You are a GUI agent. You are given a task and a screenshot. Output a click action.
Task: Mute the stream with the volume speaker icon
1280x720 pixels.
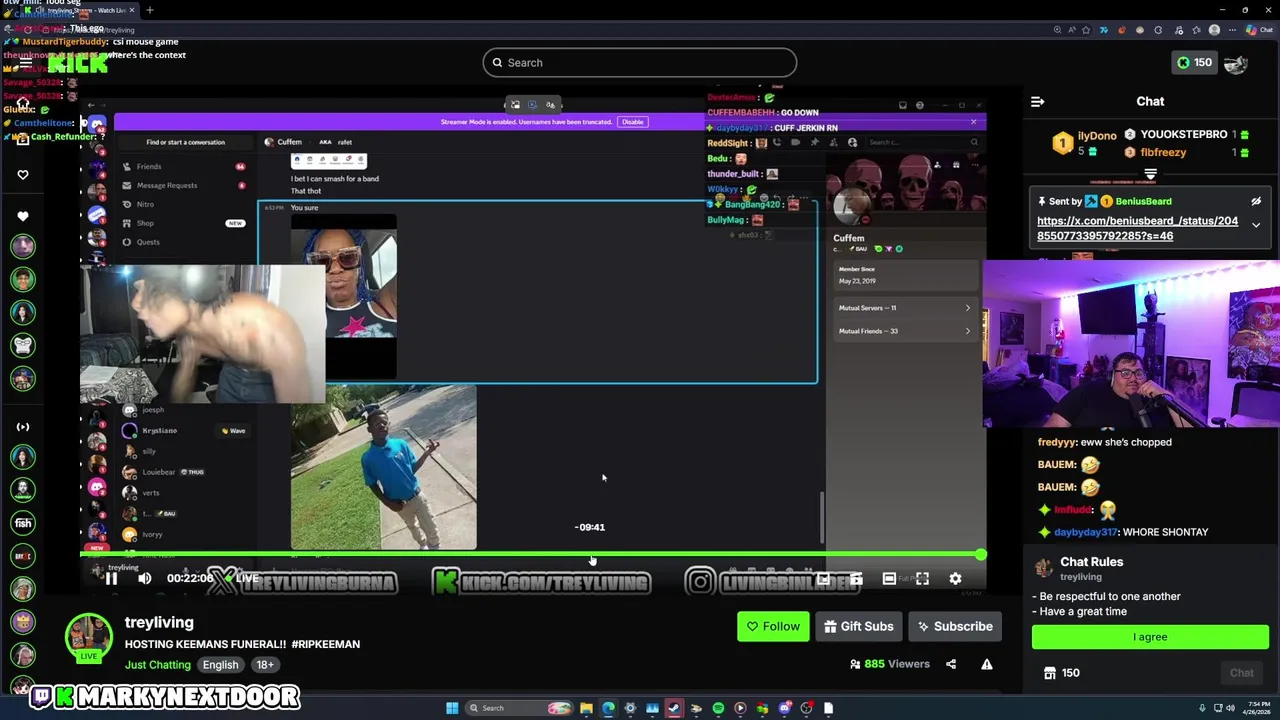click(145, 578)
